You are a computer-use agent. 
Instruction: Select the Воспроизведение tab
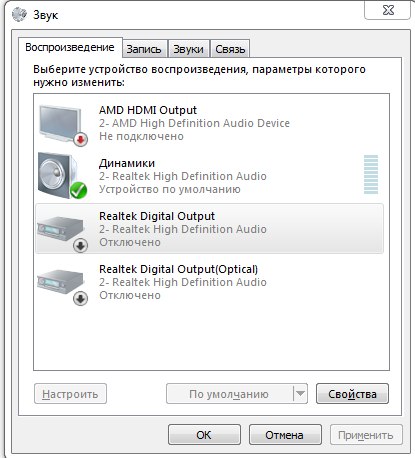70,48
